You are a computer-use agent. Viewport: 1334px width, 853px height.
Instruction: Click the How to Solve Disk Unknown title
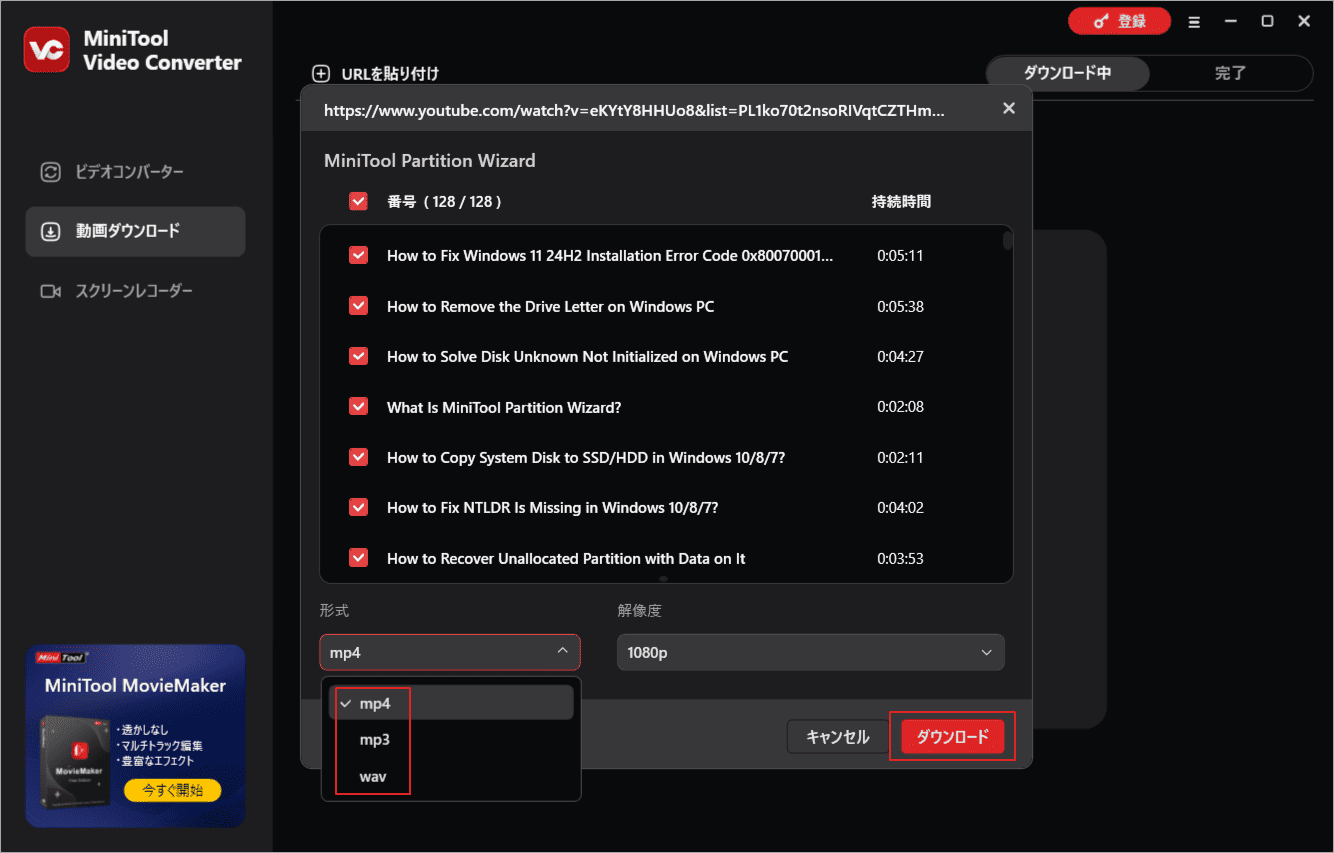pyautogui.click(x=587, y=356)
